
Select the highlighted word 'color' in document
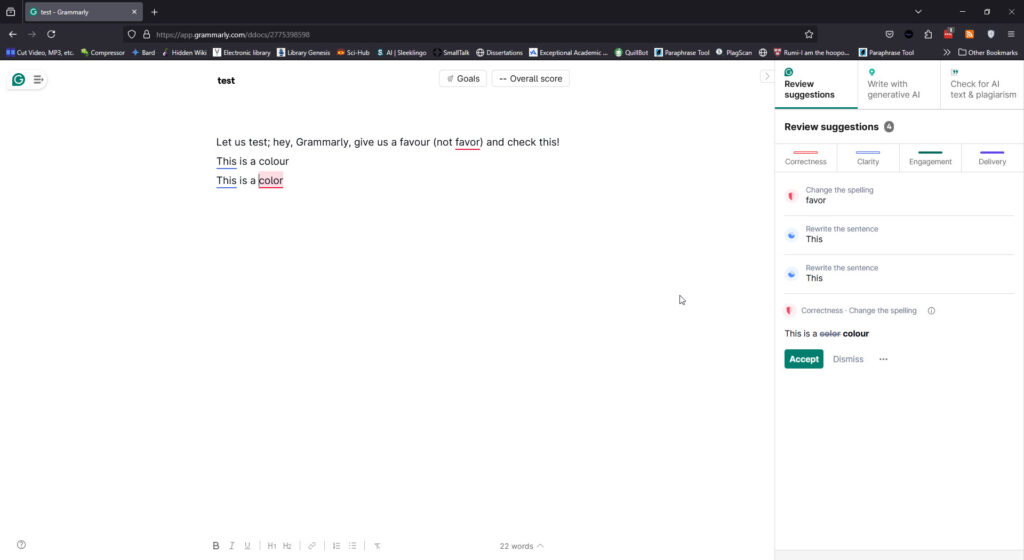(x=270, y=181)
